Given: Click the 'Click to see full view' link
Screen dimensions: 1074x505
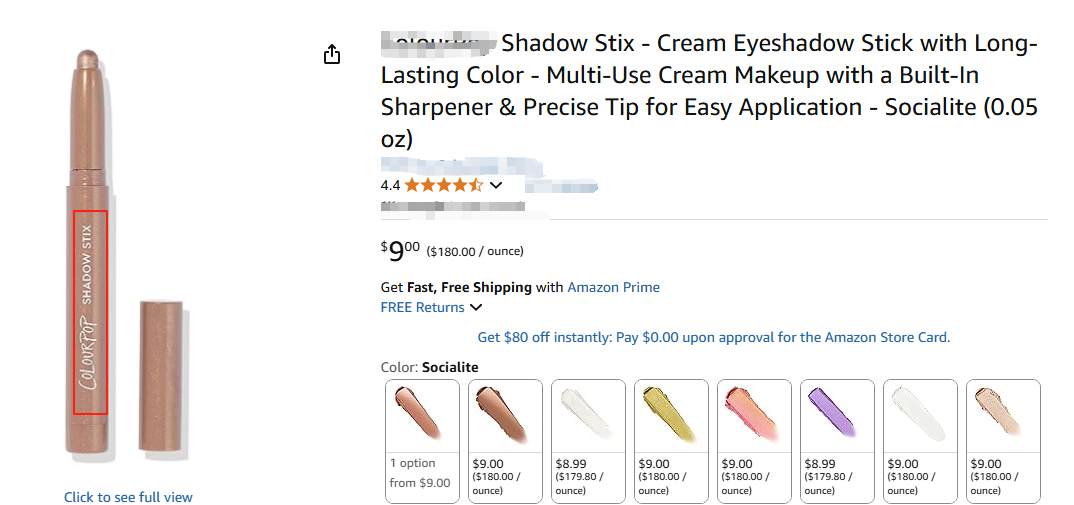Looking at the screenshot, I should click(x=128, y=497).
